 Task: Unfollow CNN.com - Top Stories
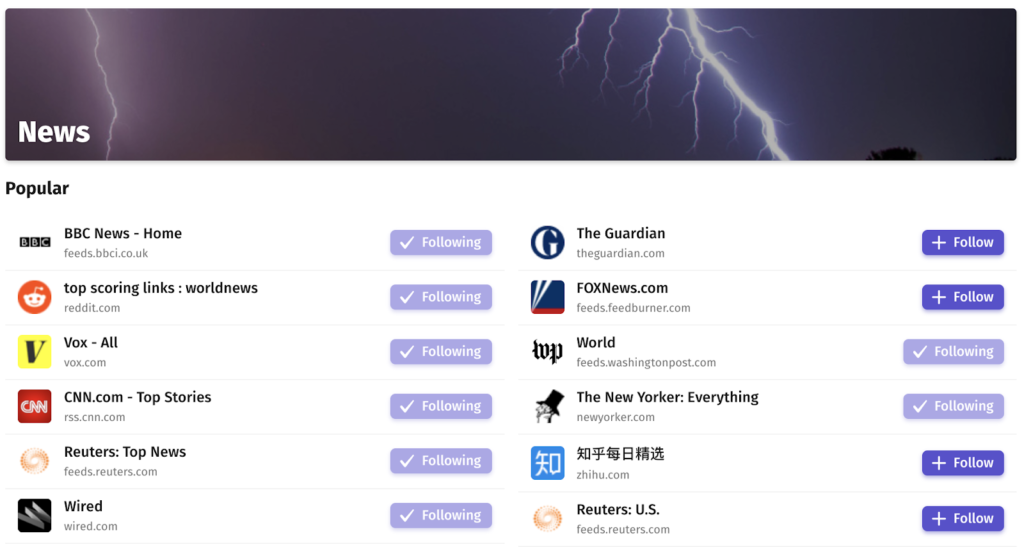pos(441,406)
